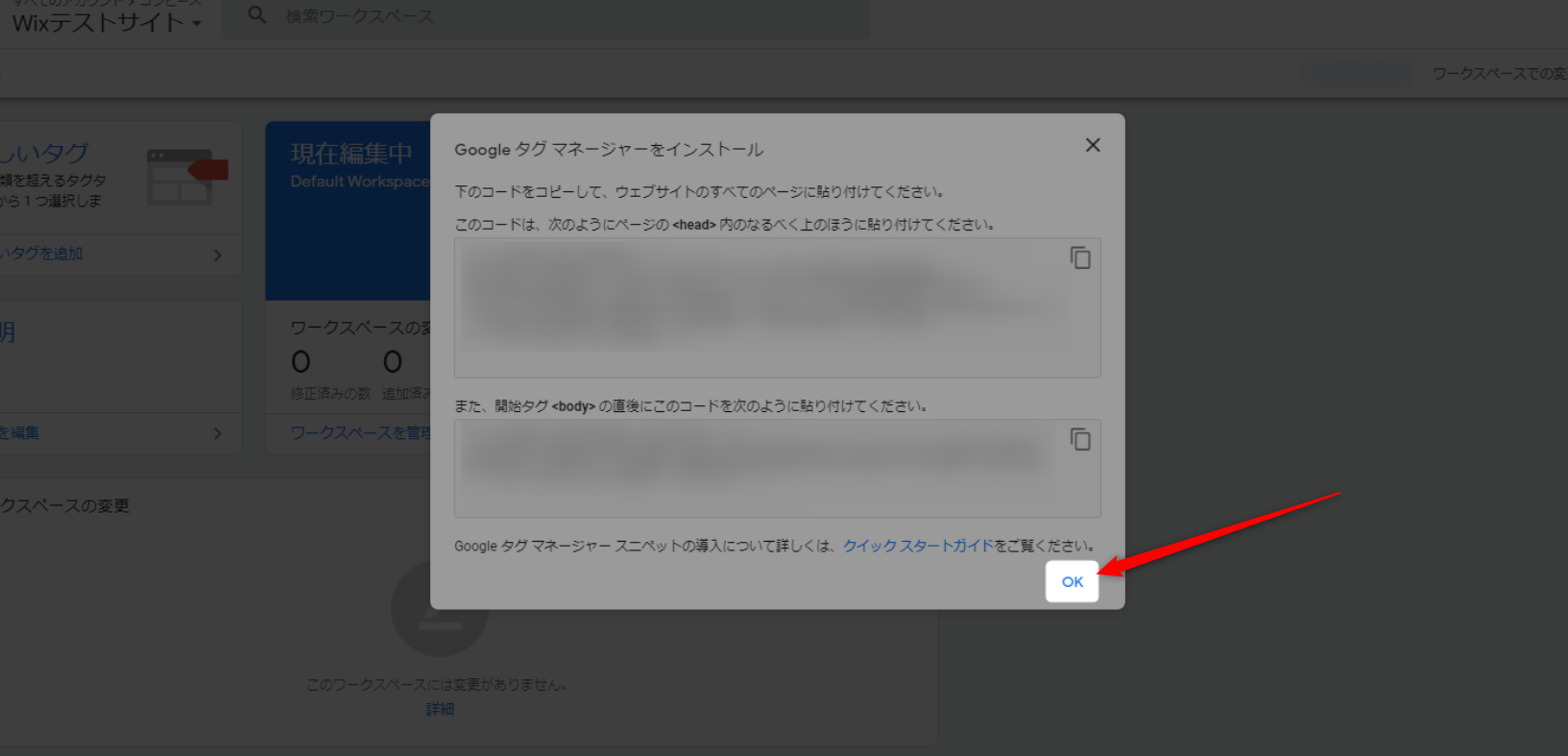Expand the 編集 row chevron
The height and width of the screenshot is (756, 1568).
click(x=218, y=433)
